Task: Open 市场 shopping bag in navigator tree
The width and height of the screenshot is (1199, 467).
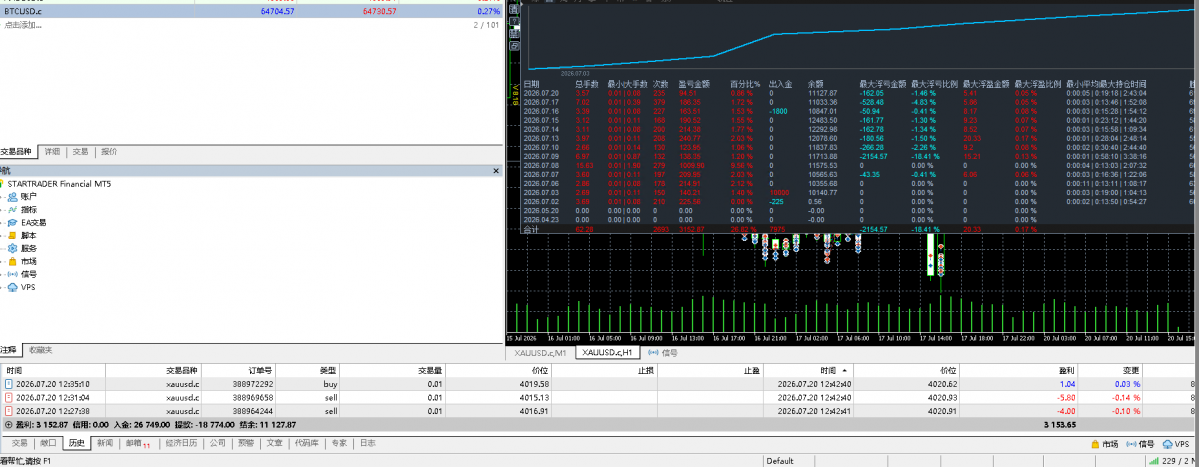Action: 13,261
